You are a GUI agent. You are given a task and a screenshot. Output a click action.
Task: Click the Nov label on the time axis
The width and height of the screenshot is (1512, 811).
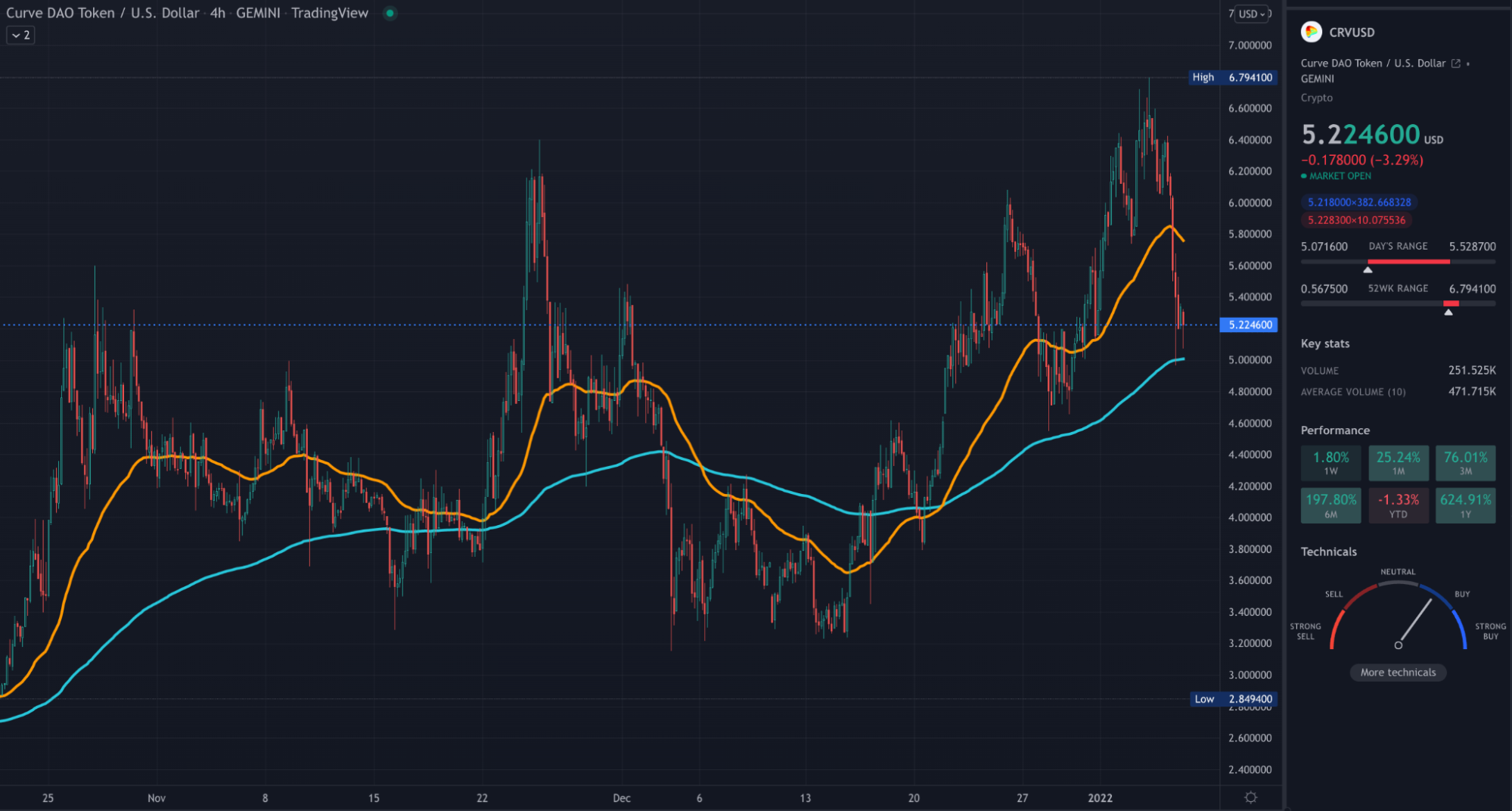(157, 798)
